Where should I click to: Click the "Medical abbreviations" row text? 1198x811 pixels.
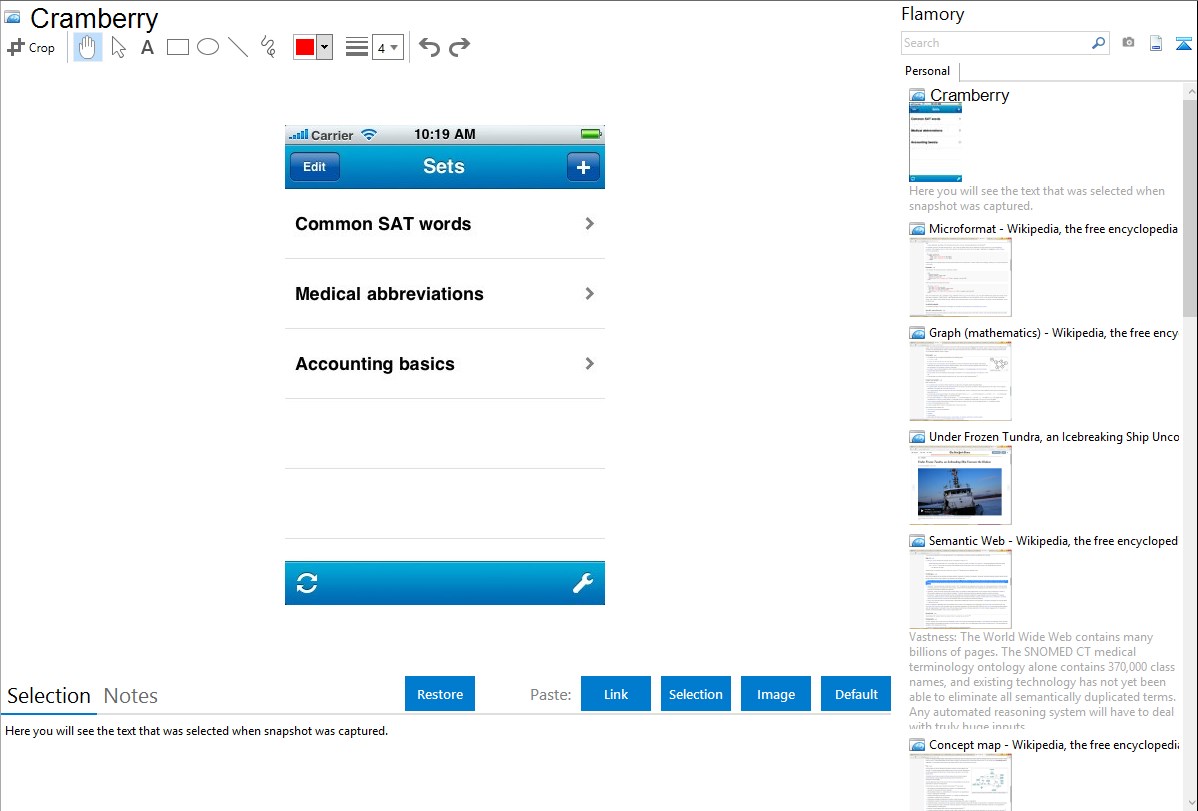tap(389, 294)
